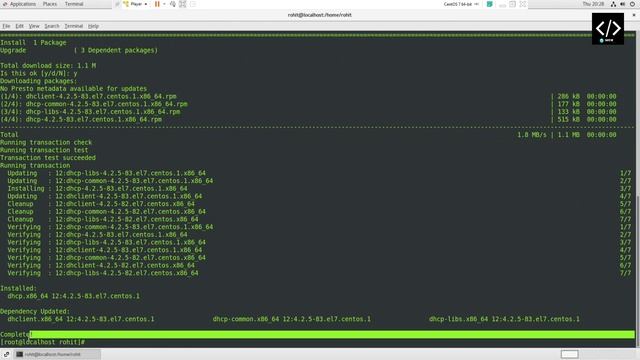Click the power icon in top panel
Image resolution: width=640 pixels, height=360 pixels.
(x=632, y=4)
